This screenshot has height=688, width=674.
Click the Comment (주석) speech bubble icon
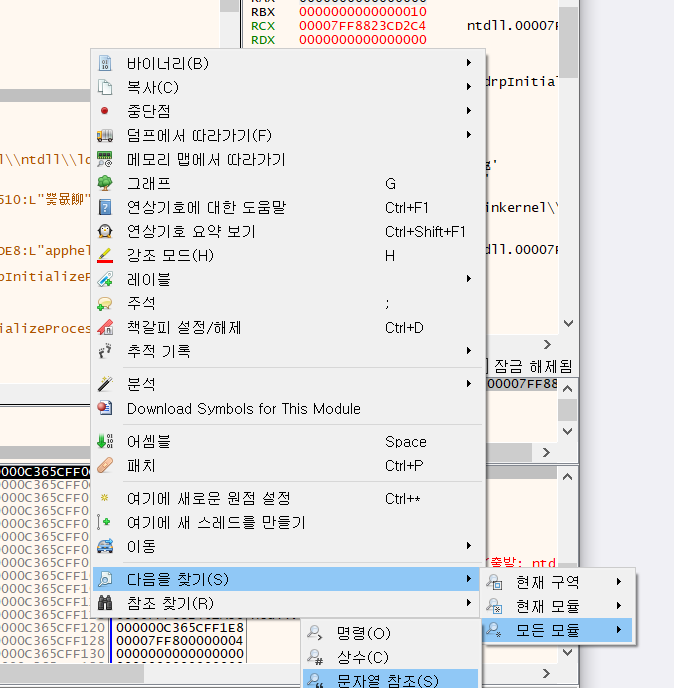[x=105, y=303]
